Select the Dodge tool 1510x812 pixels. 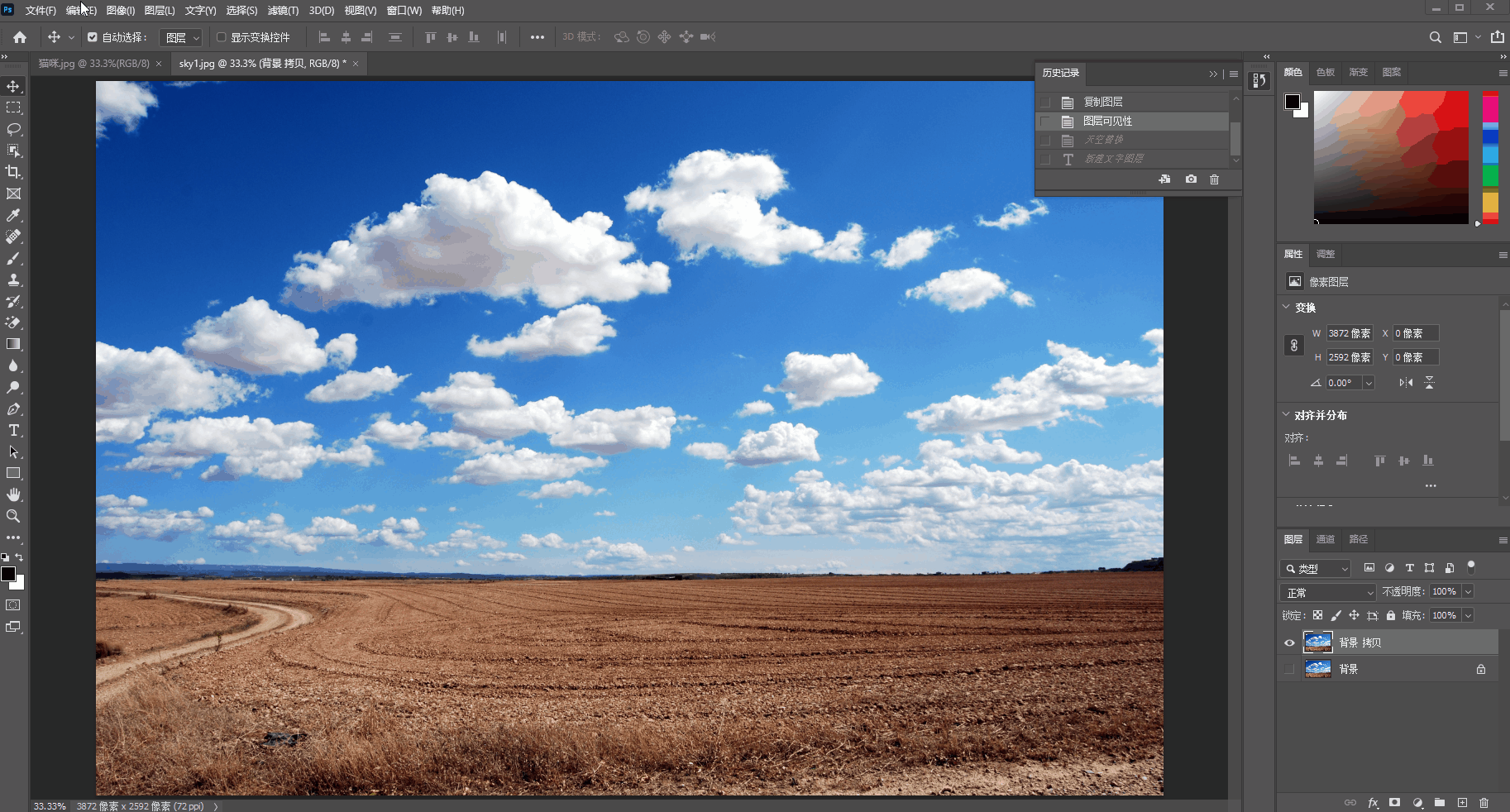coord(13,387)
